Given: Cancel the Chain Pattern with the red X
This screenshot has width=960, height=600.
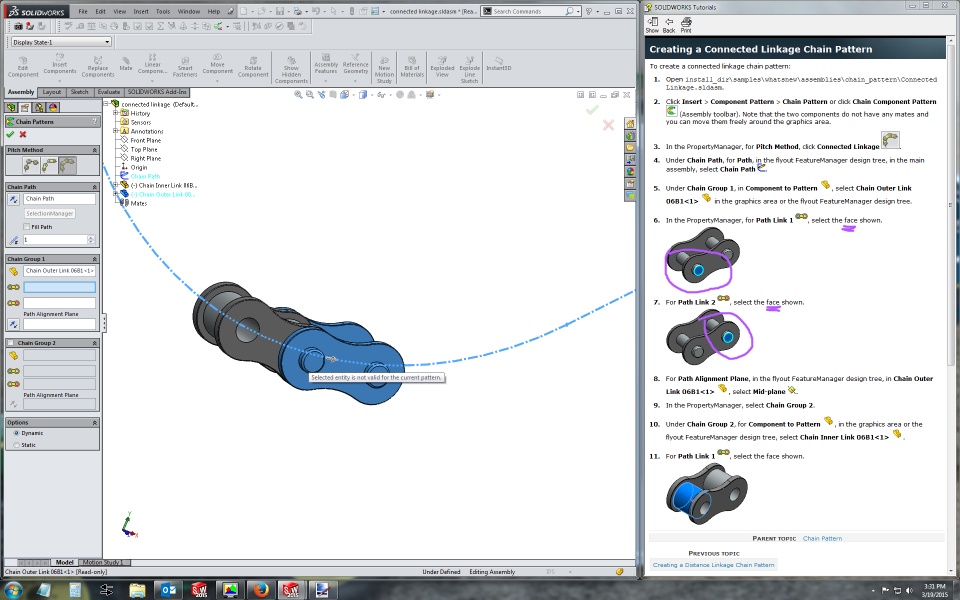Looking at the screenshot, I should (x=23, y=134).
